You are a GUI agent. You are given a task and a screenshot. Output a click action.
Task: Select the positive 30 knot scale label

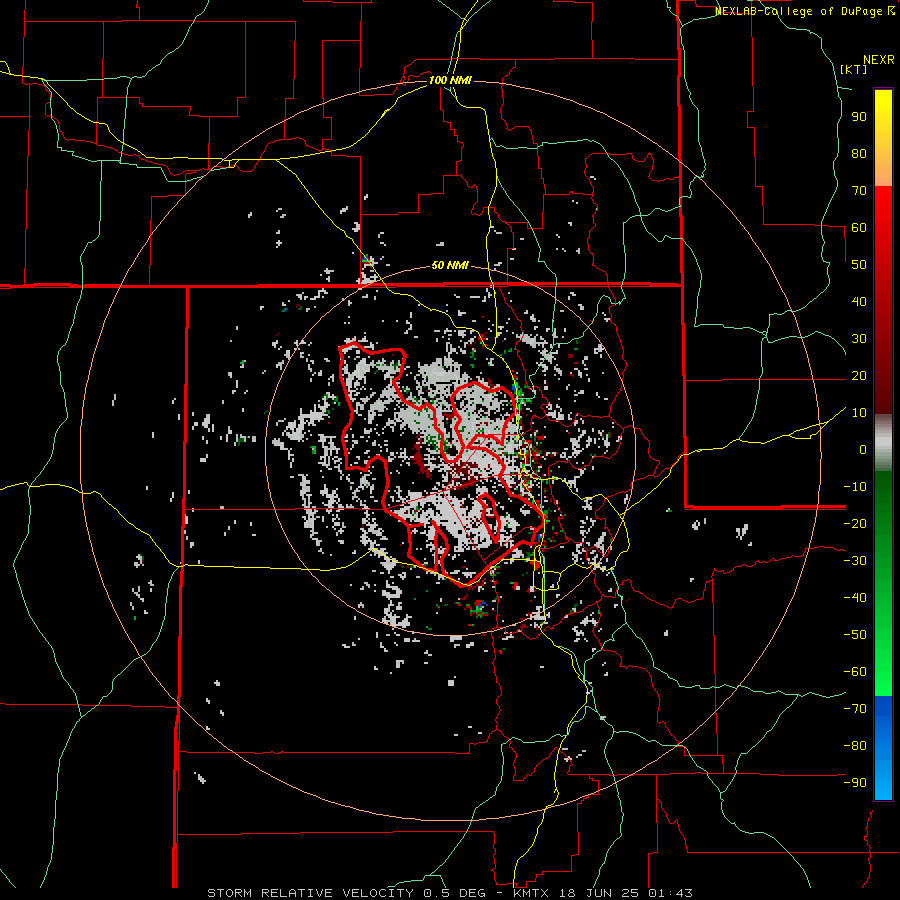coord(859,339)
